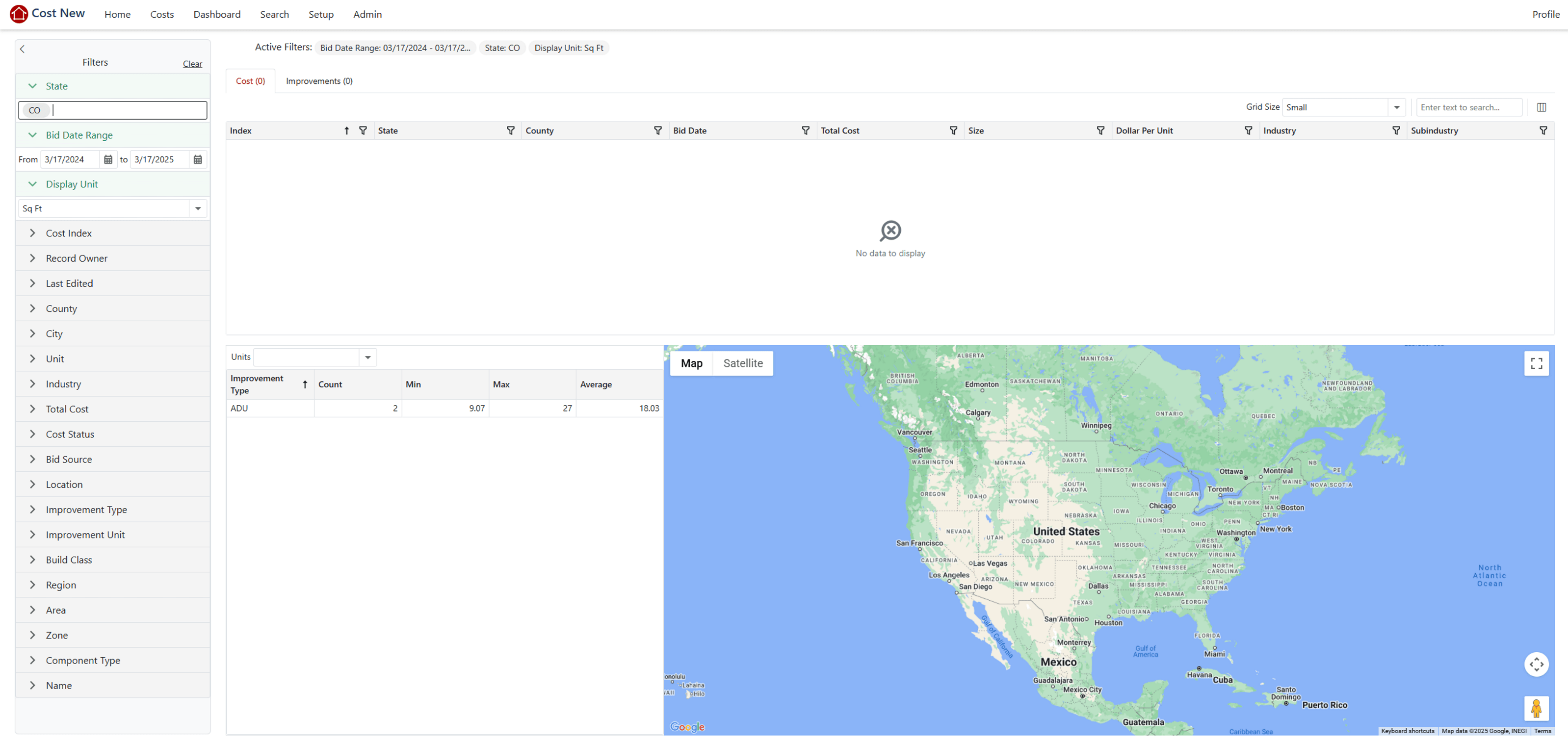Viewport: 1568px width, 741px height.
Task: Open the Units dropdown above the Improvement table
Action: [367, 357]
